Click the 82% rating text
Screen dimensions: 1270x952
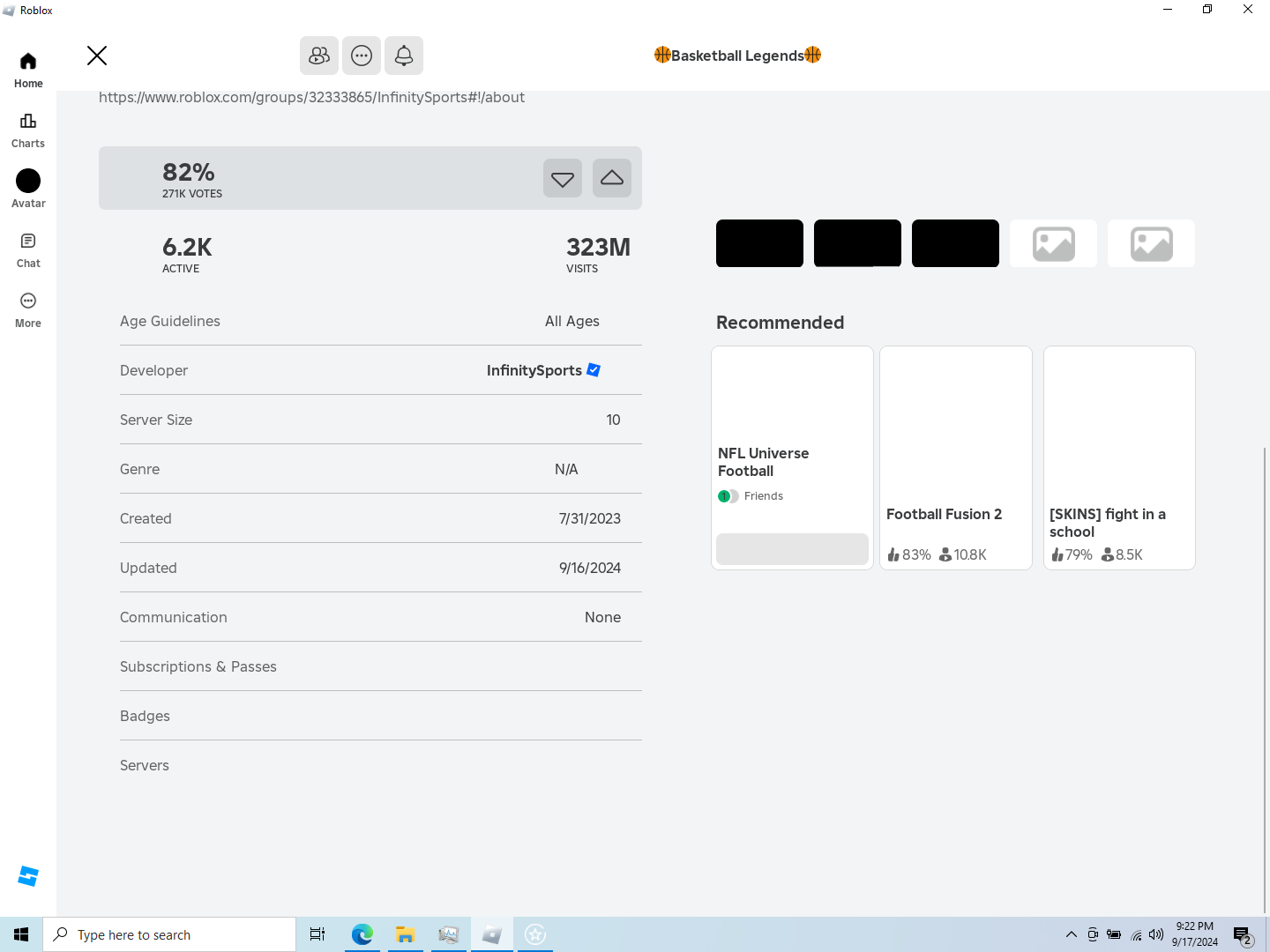[x=189, y=172]
